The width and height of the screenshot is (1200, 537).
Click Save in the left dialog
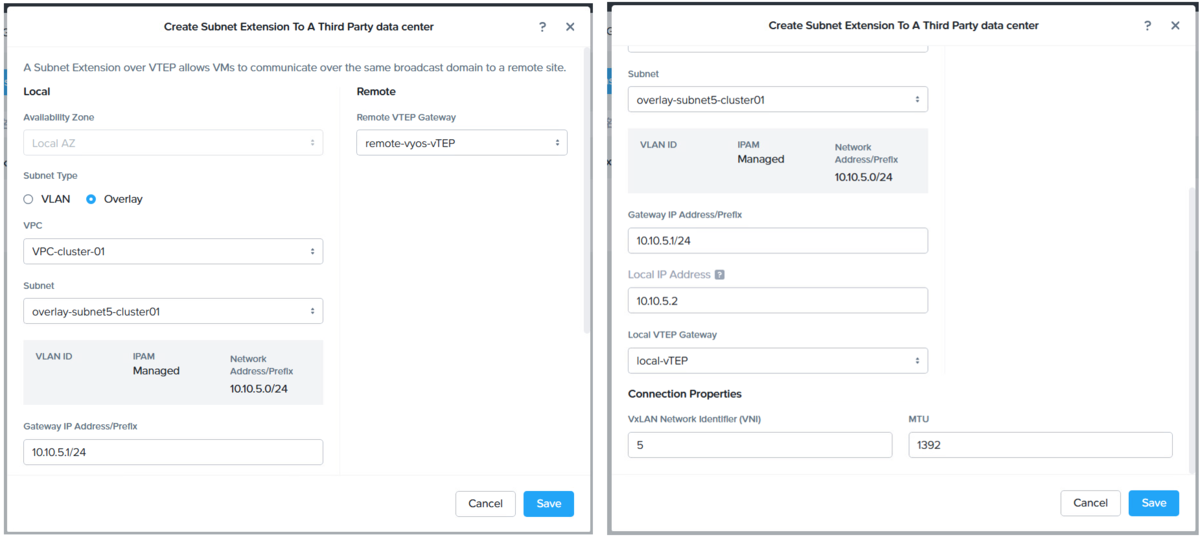549,503
